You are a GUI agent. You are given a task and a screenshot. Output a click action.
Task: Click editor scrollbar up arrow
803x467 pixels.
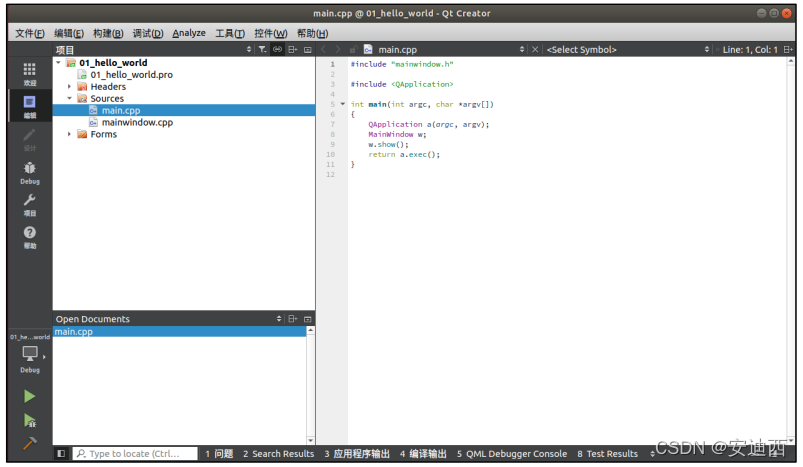point(791,61)
